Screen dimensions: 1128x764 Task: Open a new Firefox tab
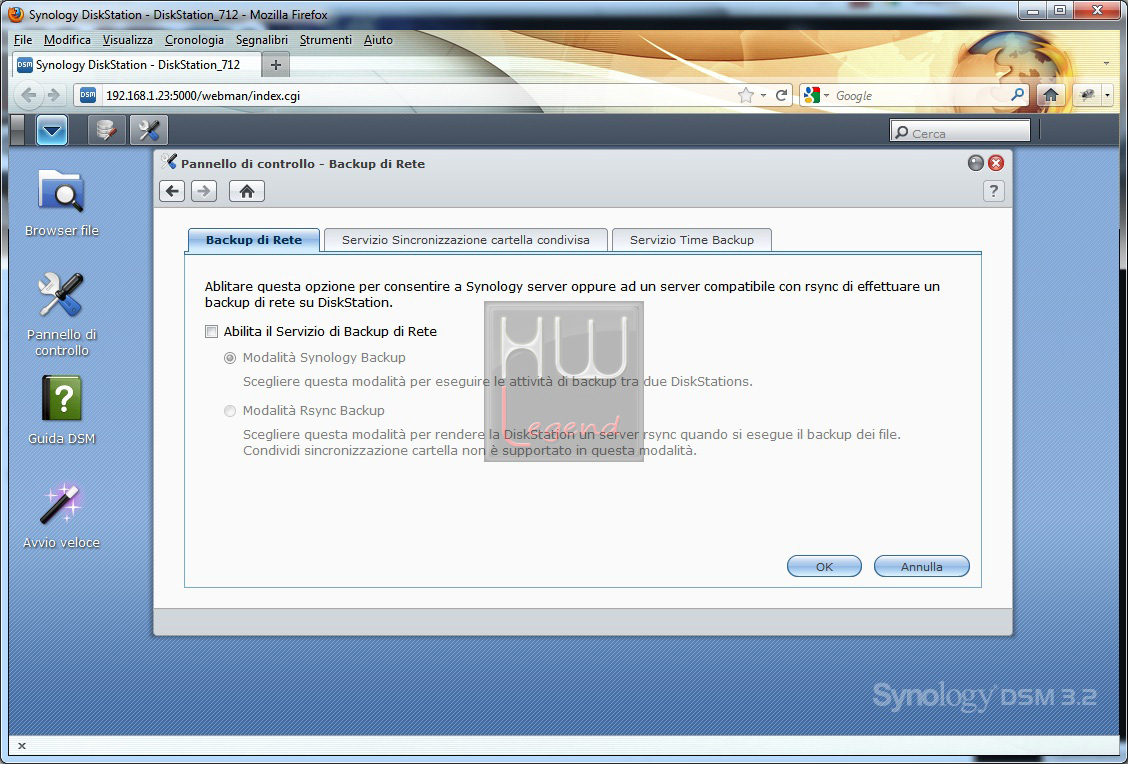(x=276, y=65)
